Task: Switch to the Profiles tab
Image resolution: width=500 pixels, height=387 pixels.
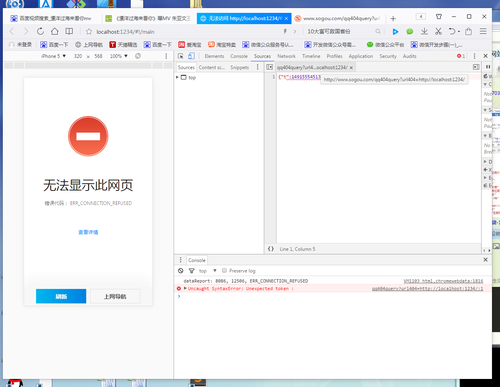Action: click(x=334, y=56)
